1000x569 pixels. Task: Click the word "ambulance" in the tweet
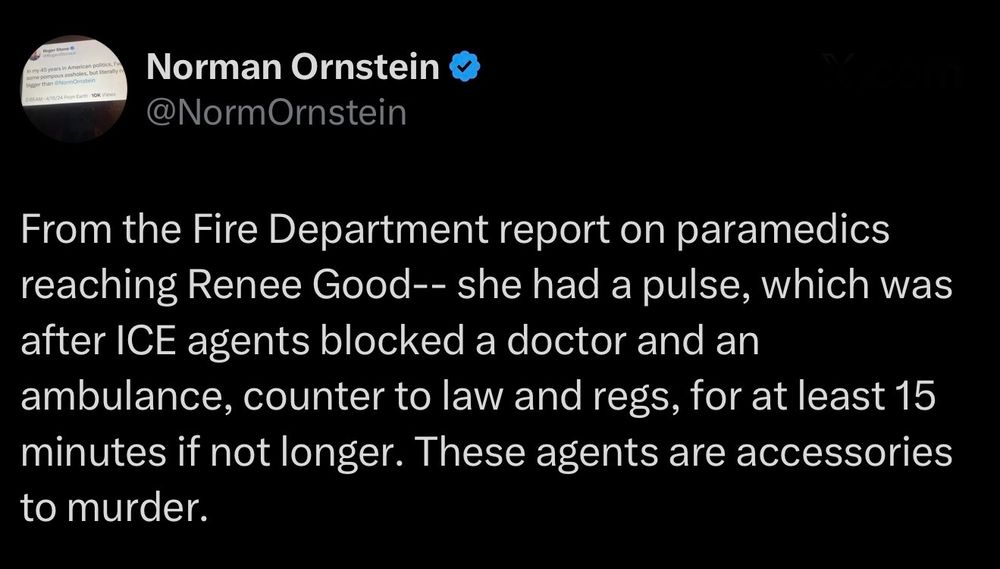[x=120, y=398]
